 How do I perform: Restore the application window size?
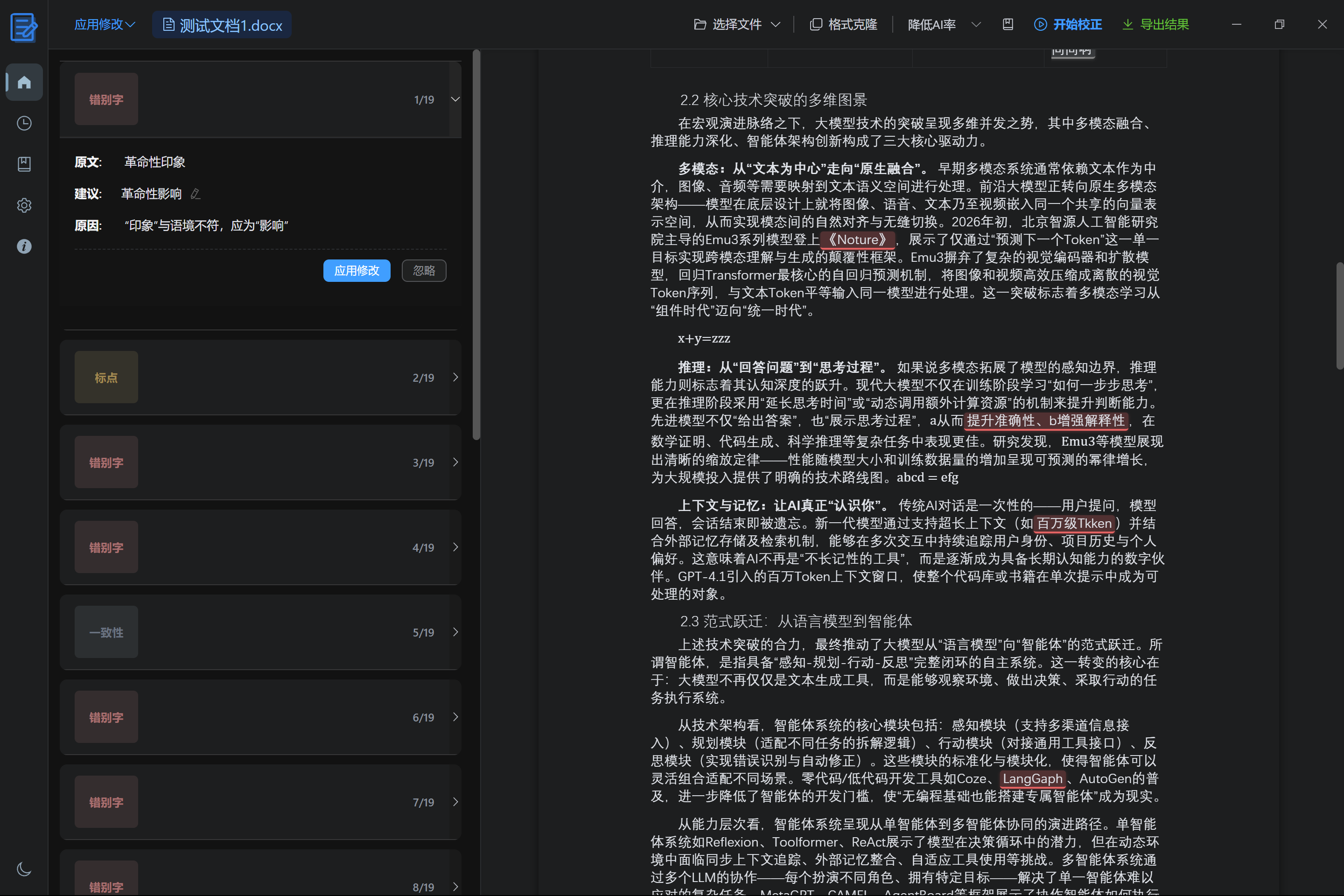click(x=1280, y=25)
